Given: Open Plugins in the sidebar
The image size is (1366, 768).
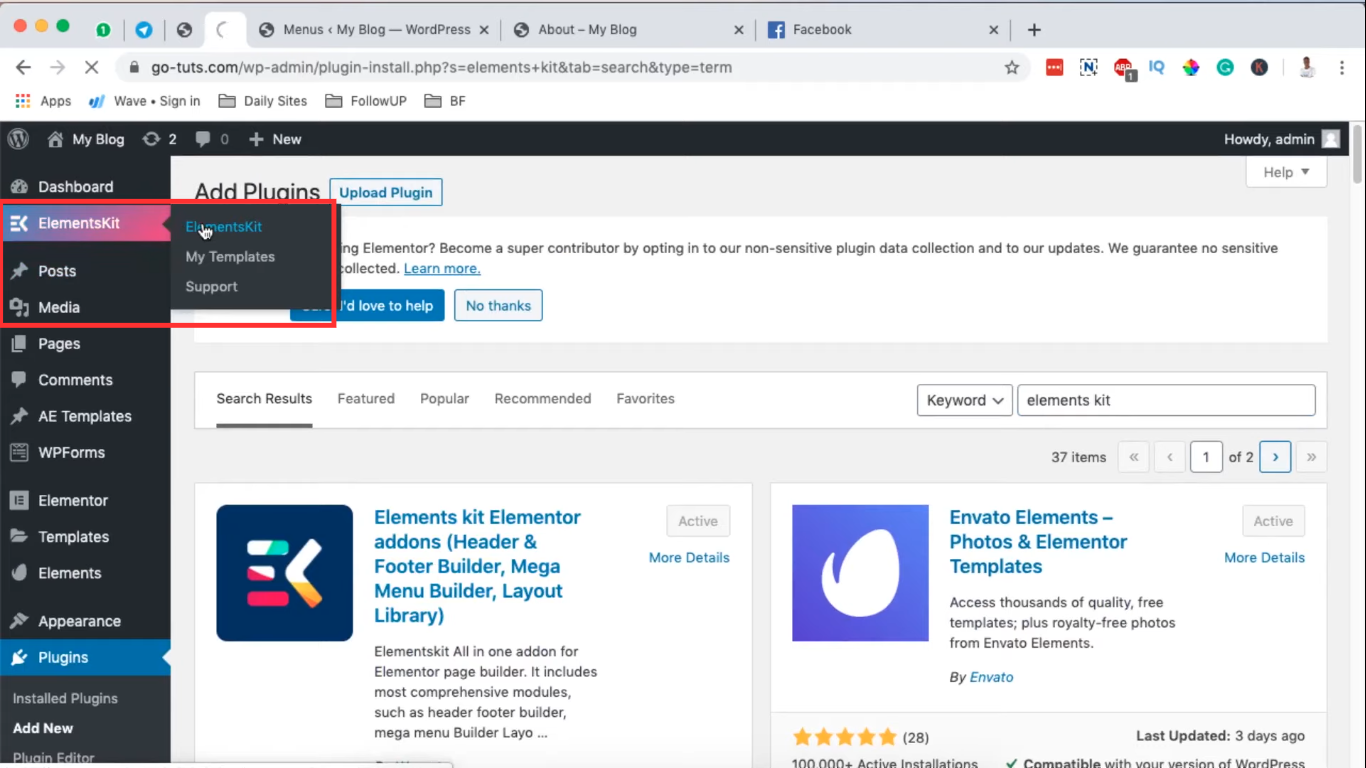Looking at the screenshot, I should 85,657.
